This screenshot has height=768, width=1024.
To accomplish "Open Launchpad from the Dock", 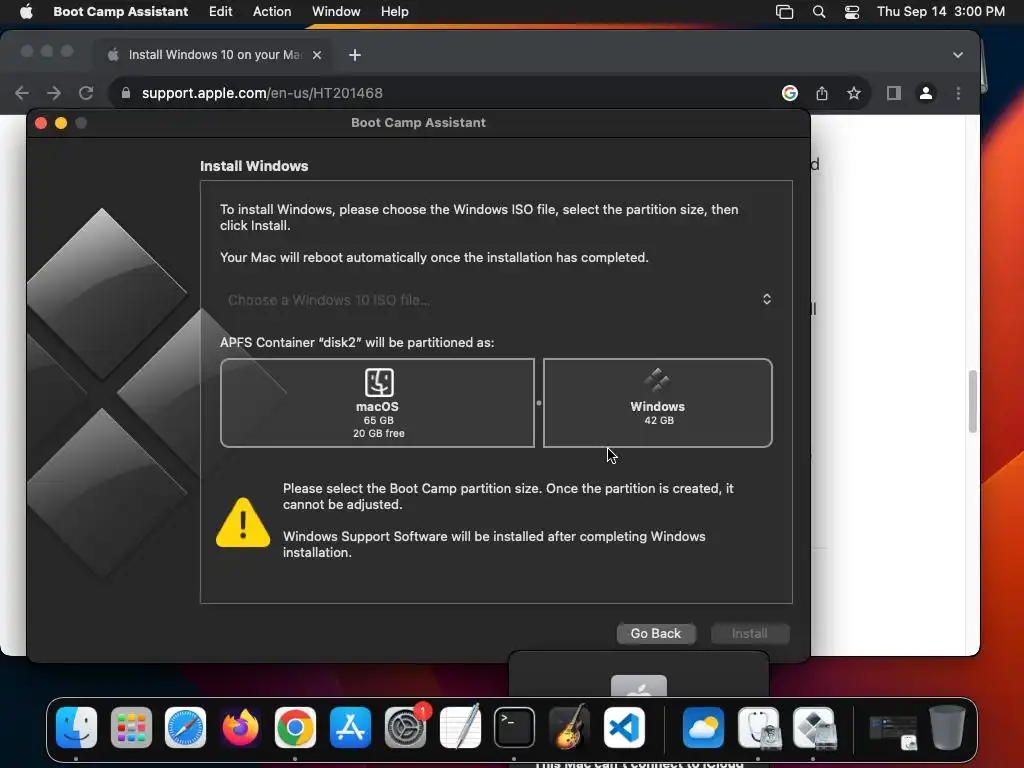I will 131,728.
